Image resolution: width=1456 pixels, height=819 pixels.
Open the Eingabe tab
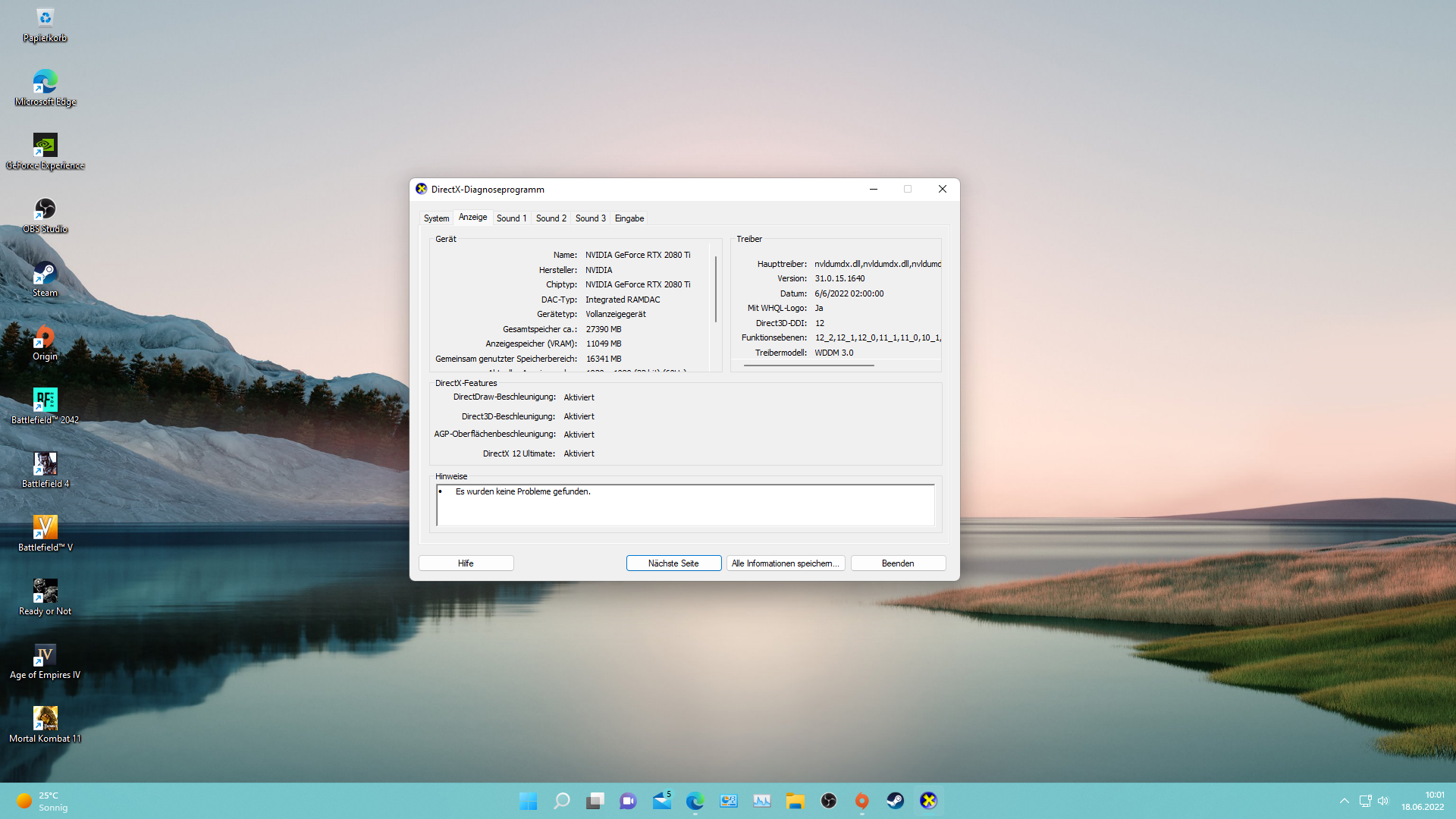pyautogui.click(x=629, y=218)
